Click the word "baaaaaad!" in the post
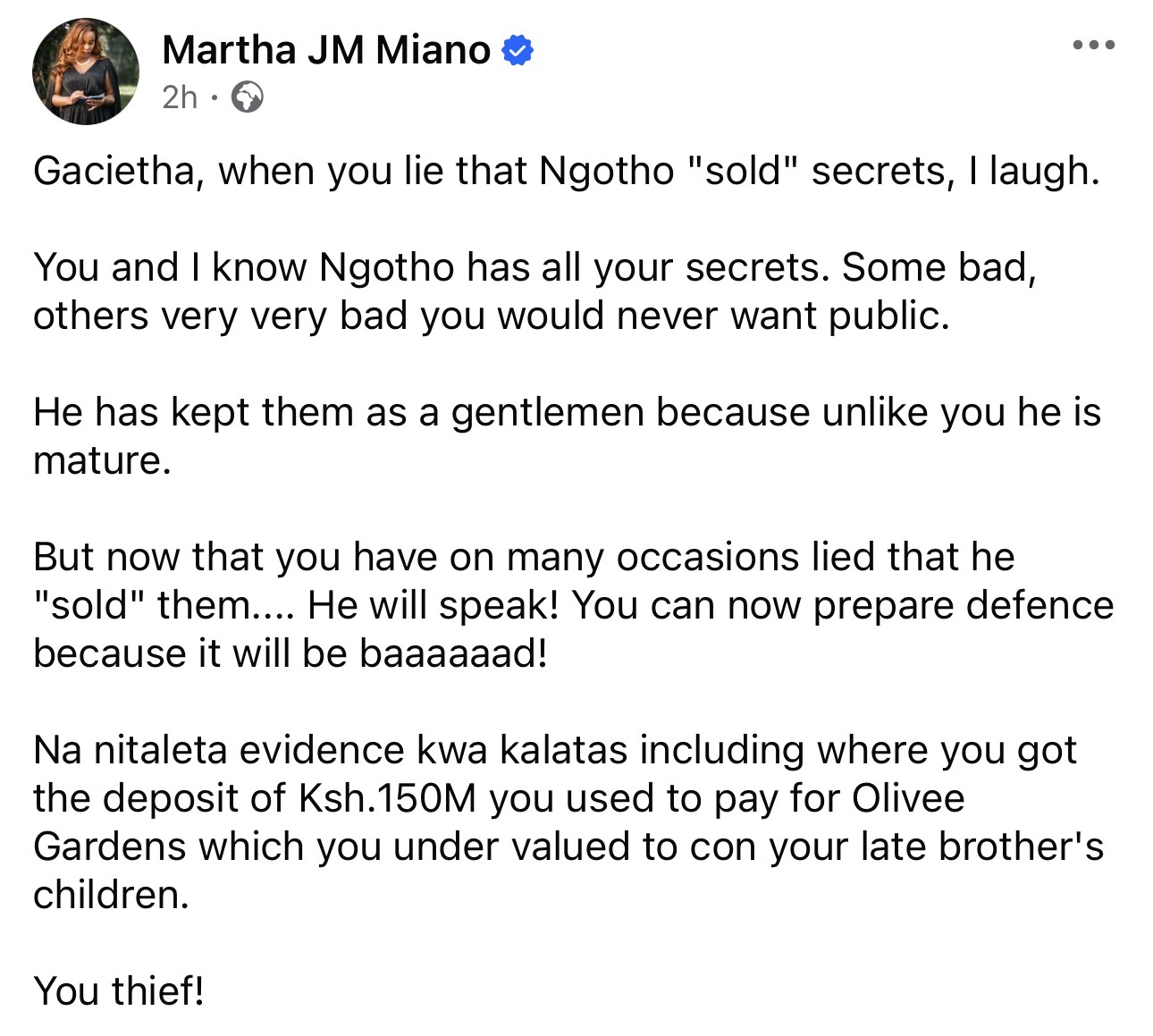Screen dimensions: 1153x1036 pyautogui.click(x=452, y=653)
